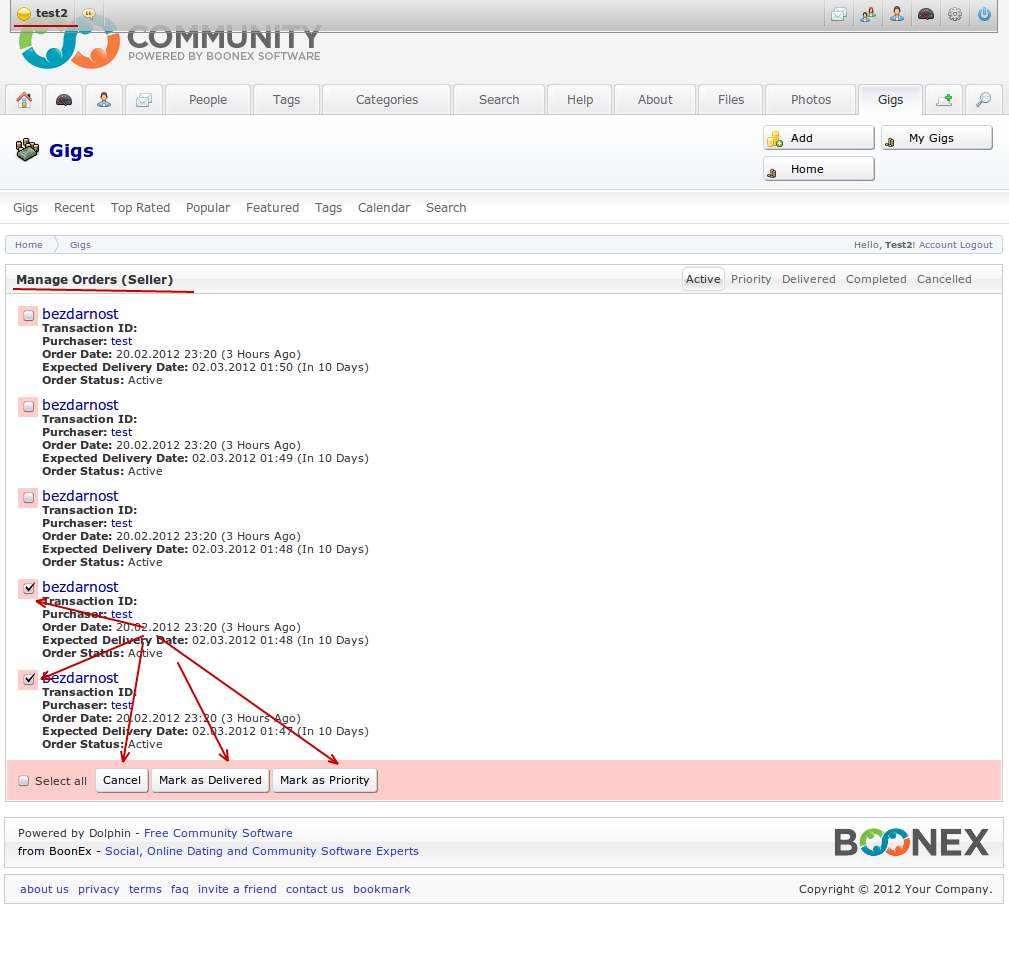Click the yellow status icon beside test2

(x=24, y=14)
